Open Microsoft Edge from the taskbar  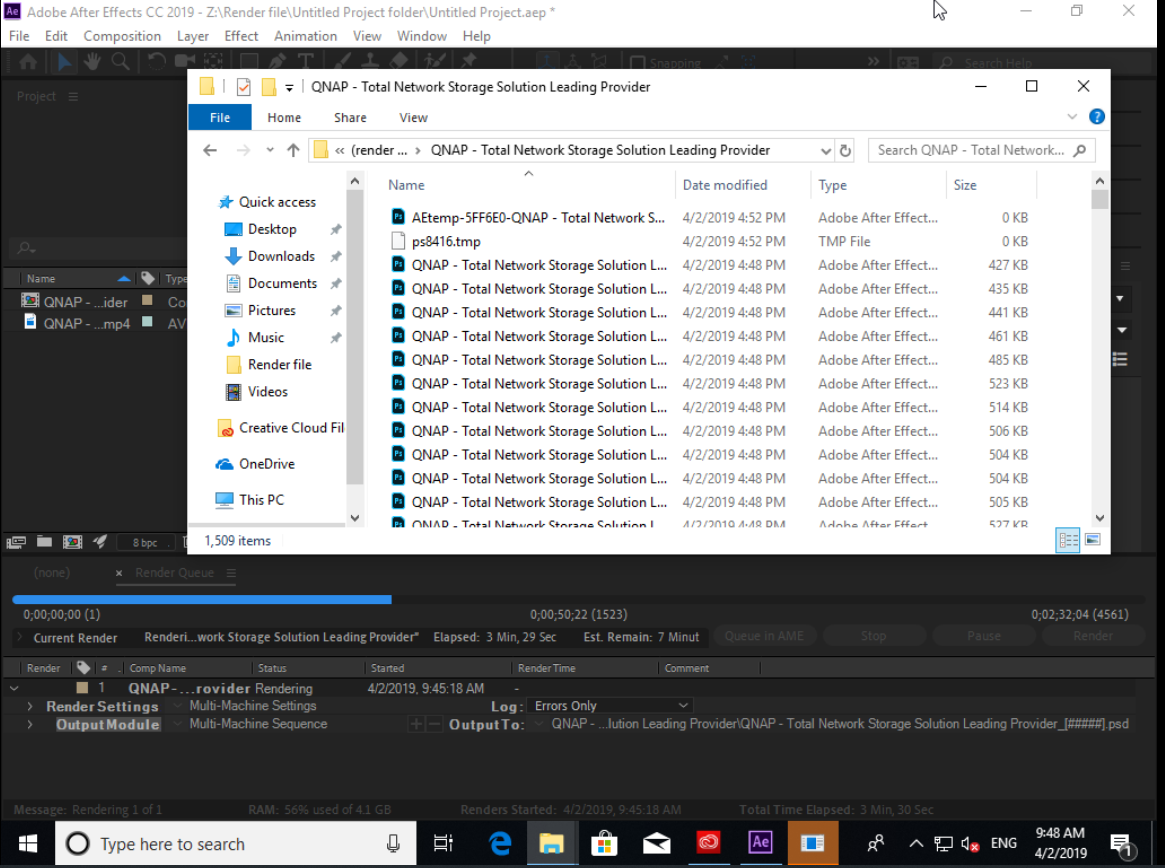500,843
